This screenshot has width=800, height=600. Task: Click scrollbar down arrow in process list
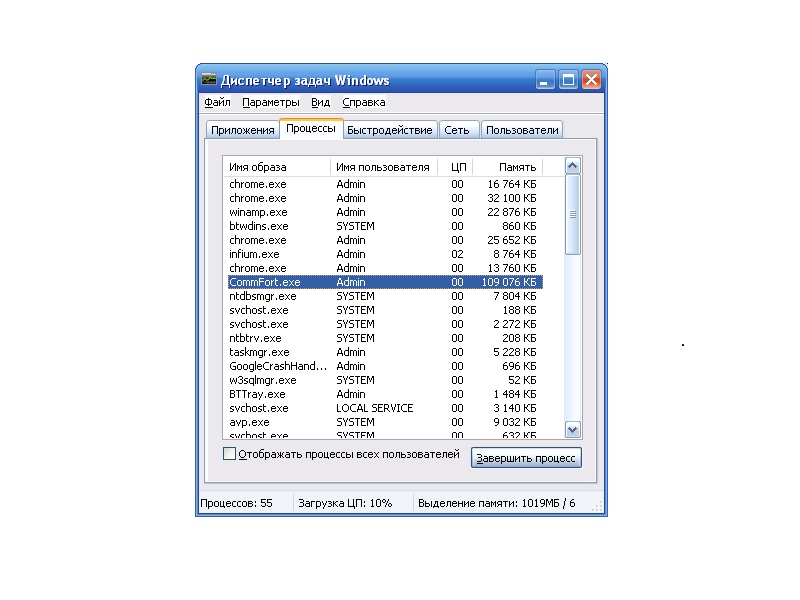pyautogui.click(x=573, y=429)
